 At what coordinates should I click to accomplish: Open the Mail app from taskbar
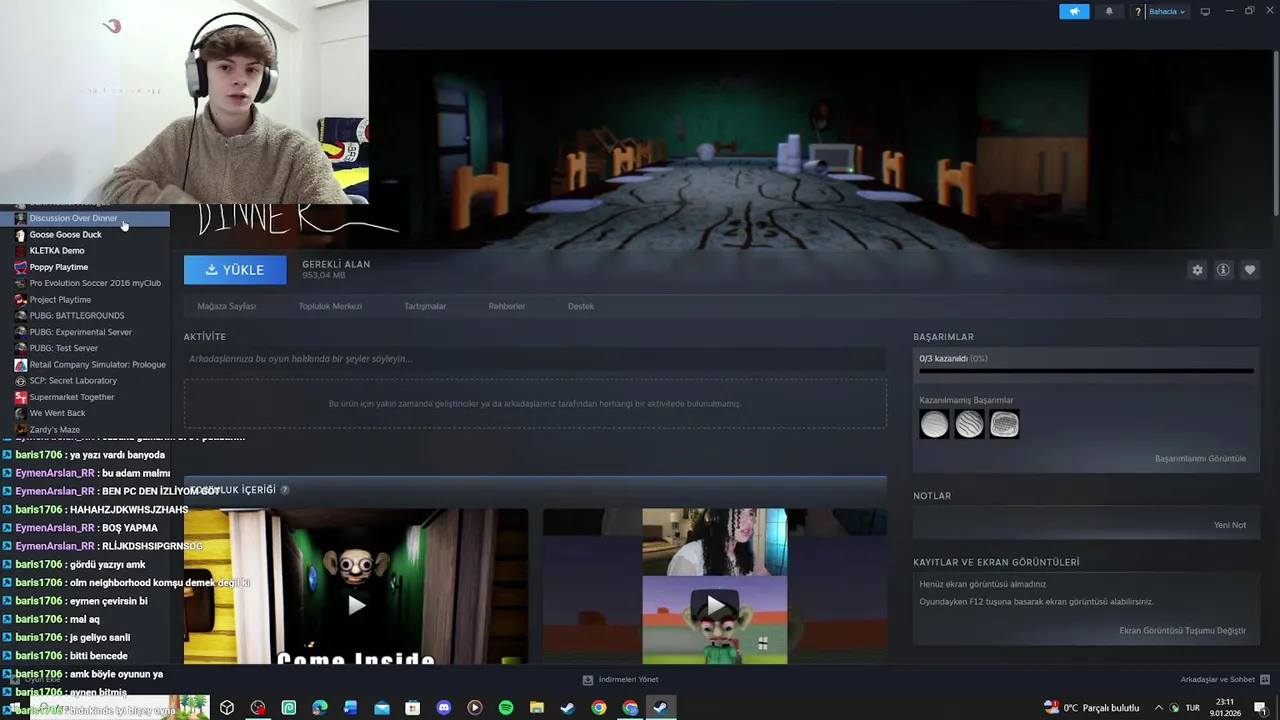(382, 708)
